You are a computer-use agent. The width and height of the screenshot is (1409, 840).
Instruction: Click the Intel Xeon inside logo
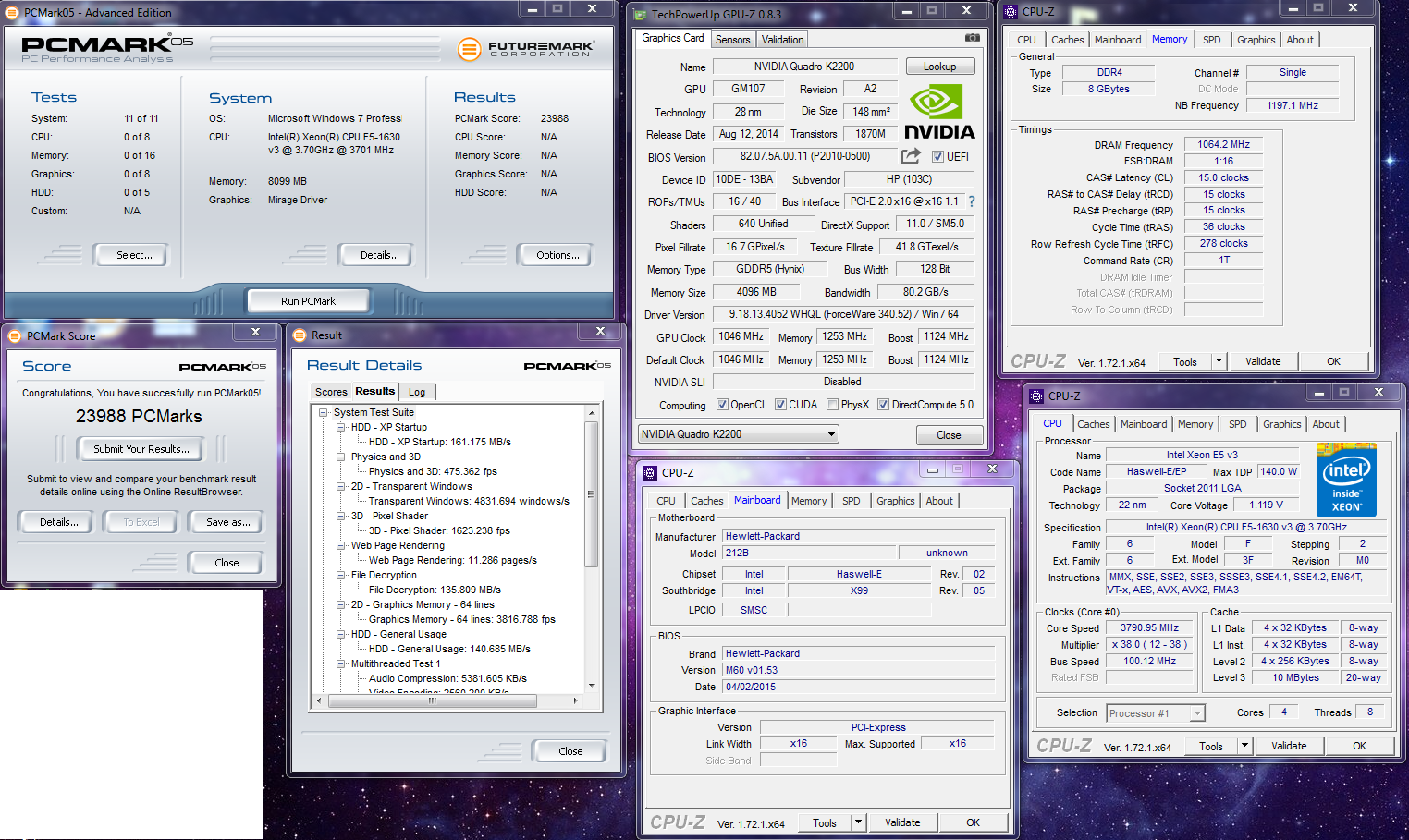click(x=1346, y=481)
